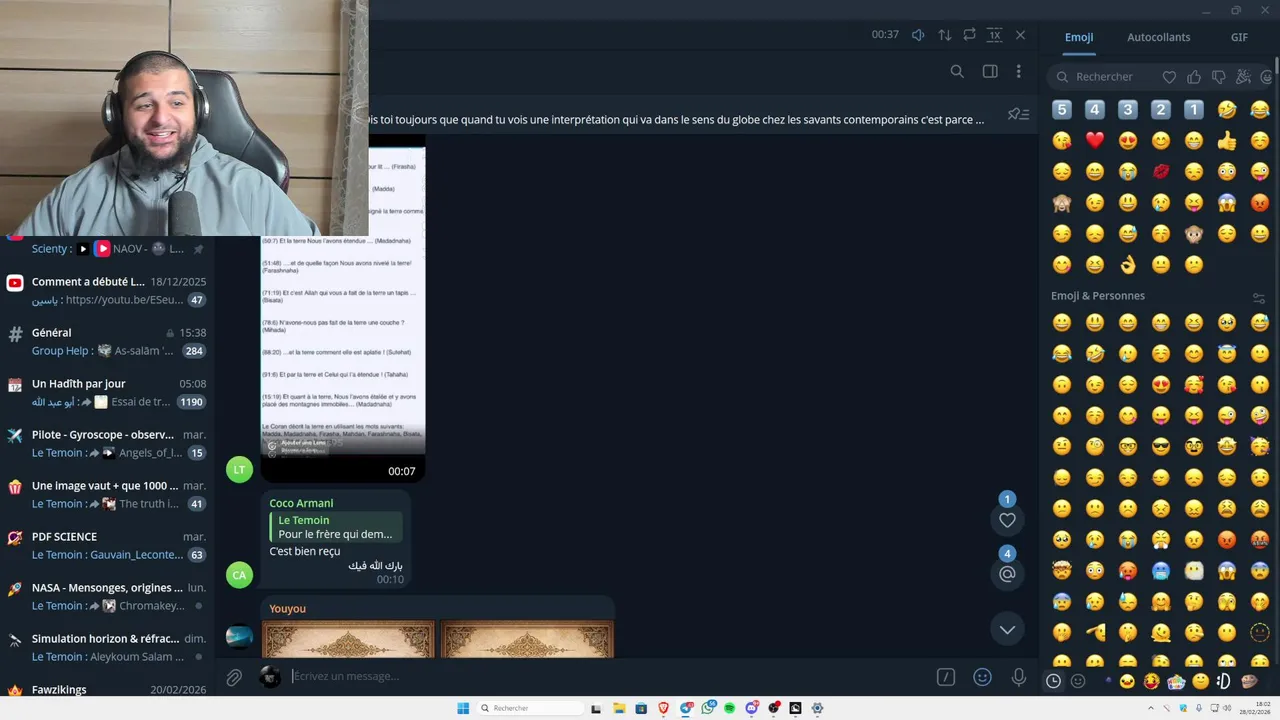Open the Général chat
Viewport: 1280px width, 720px height.
(x=107, y=341)
